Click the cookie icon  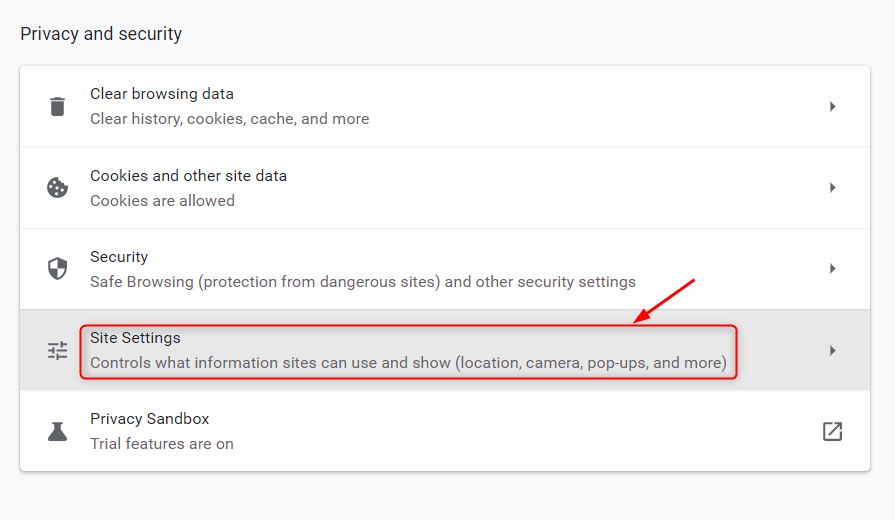pos(58,187)
